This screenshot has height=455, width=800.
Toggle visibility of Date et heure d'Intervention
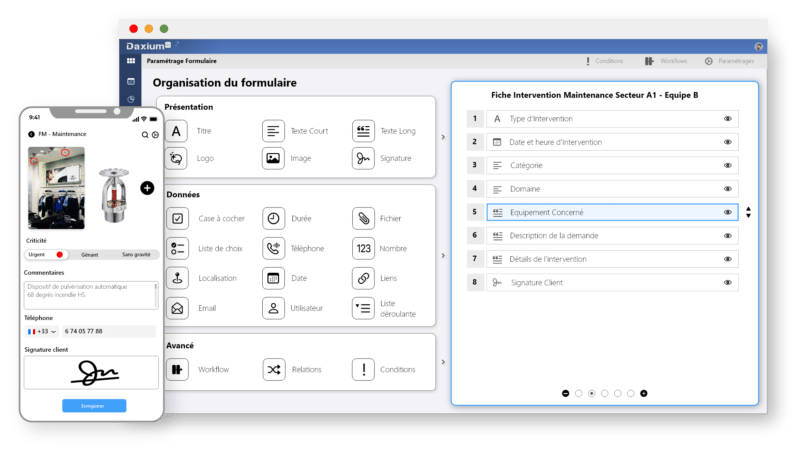[x=728, y=142]
